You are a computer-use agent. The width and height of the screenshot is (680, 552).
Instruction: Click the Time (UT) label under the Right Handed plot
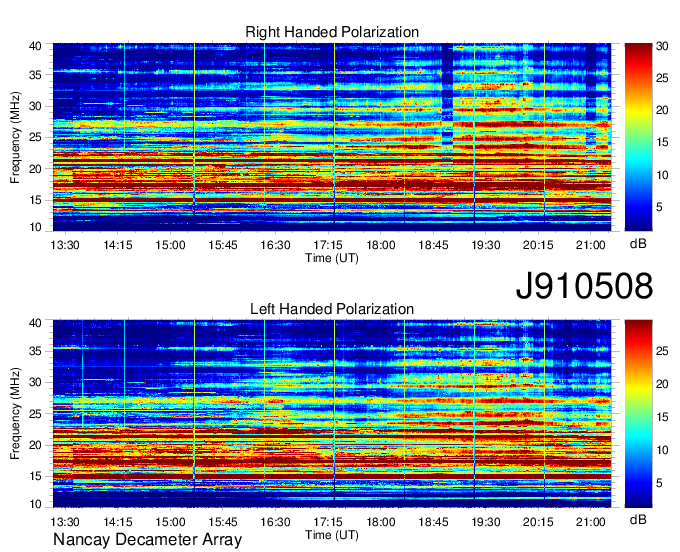(x=332, y=258)
